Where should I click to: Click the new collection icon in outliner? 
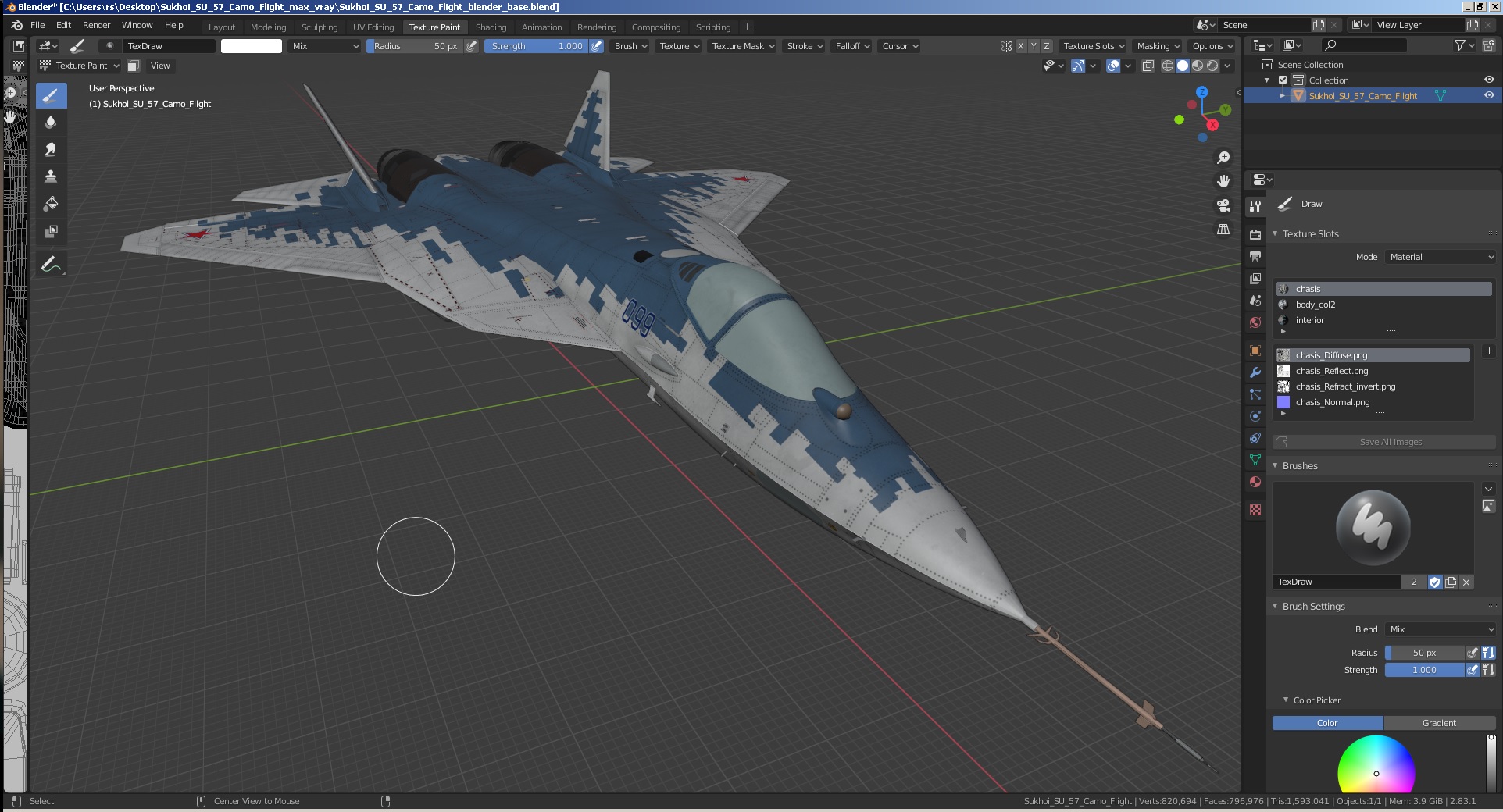[x=1487, y=46]
